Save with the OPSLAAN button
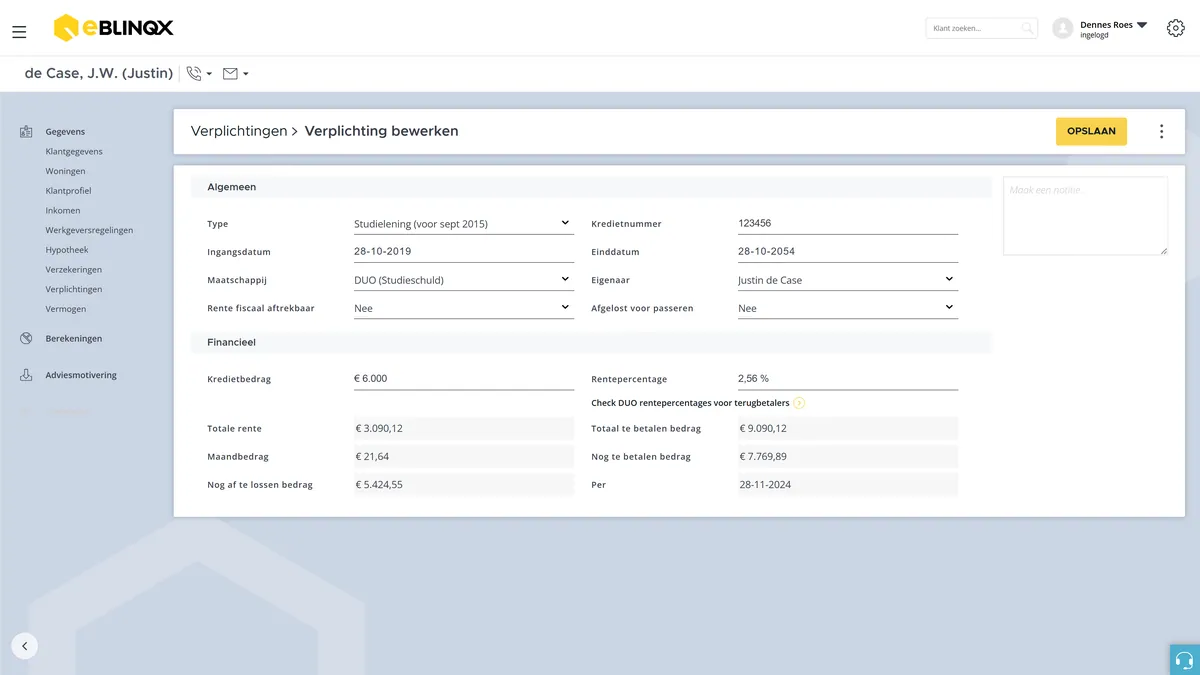 coord(1091,131)
